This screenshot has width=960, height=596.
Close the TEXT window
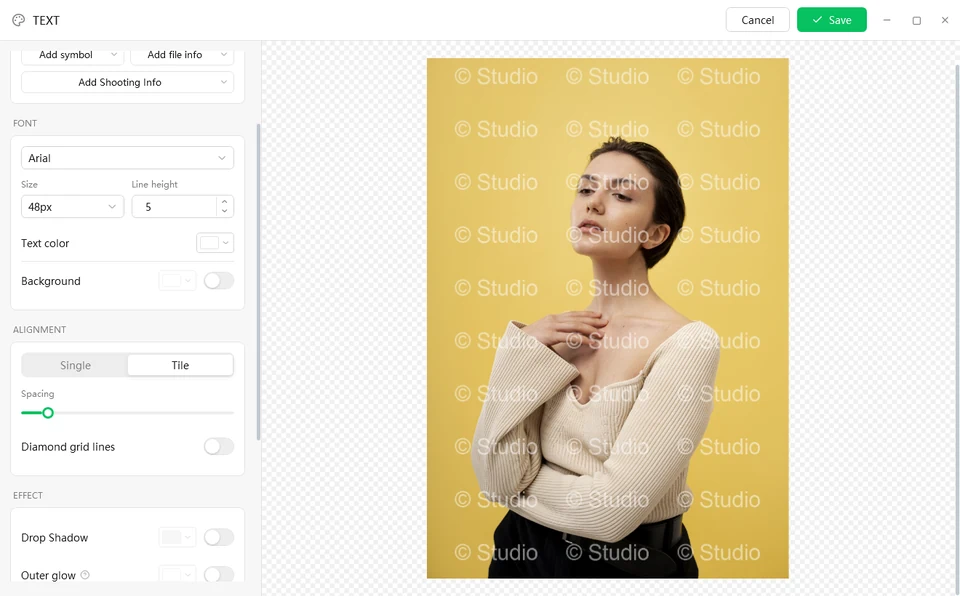(x=945, y=20)
